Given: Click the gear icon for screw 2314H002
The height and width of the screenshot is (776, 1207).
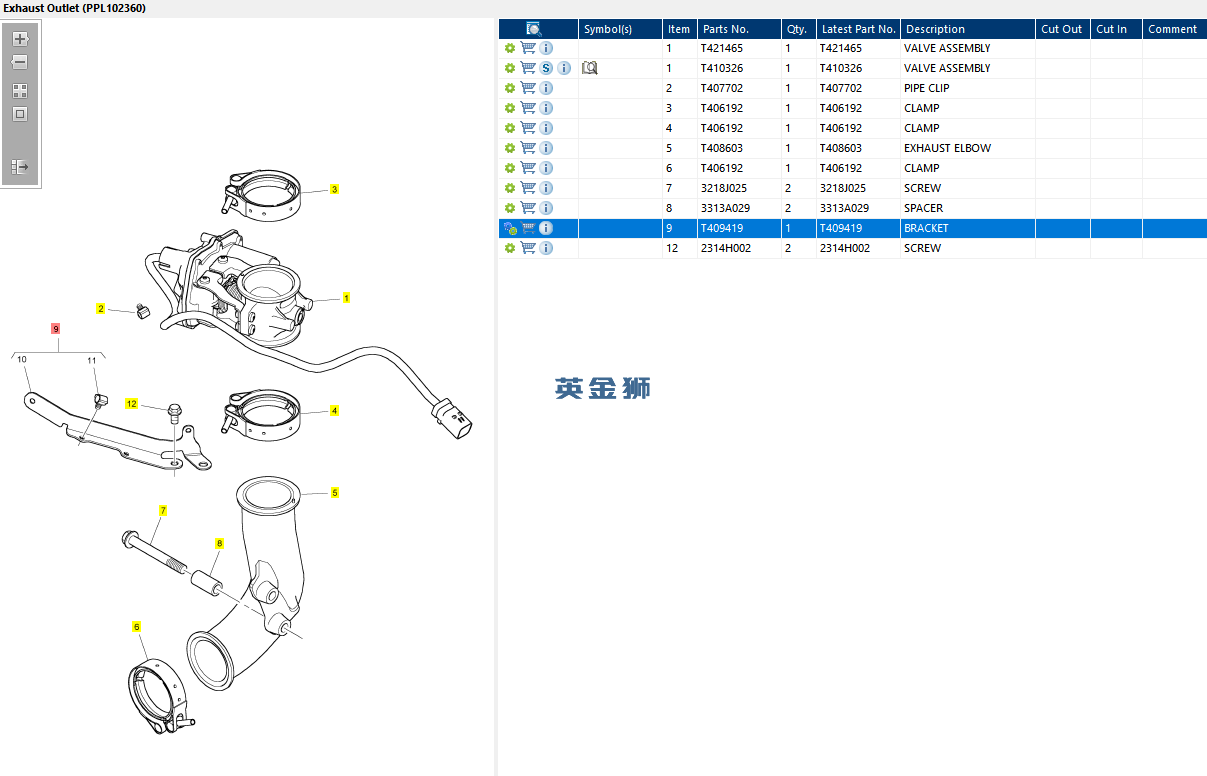Looking at the screenshot, I should (510, 248).
